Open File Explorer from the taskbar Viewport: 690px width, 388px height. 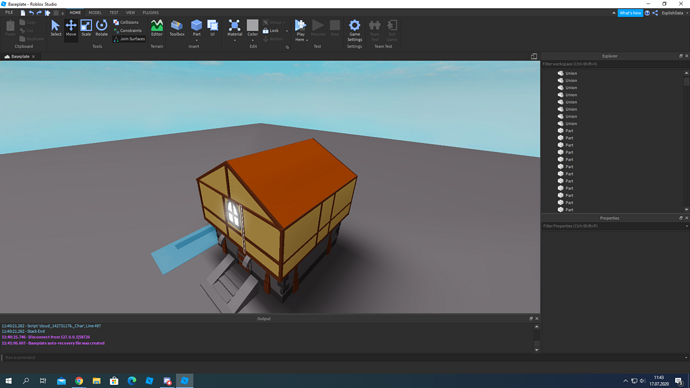click(96, 381)
